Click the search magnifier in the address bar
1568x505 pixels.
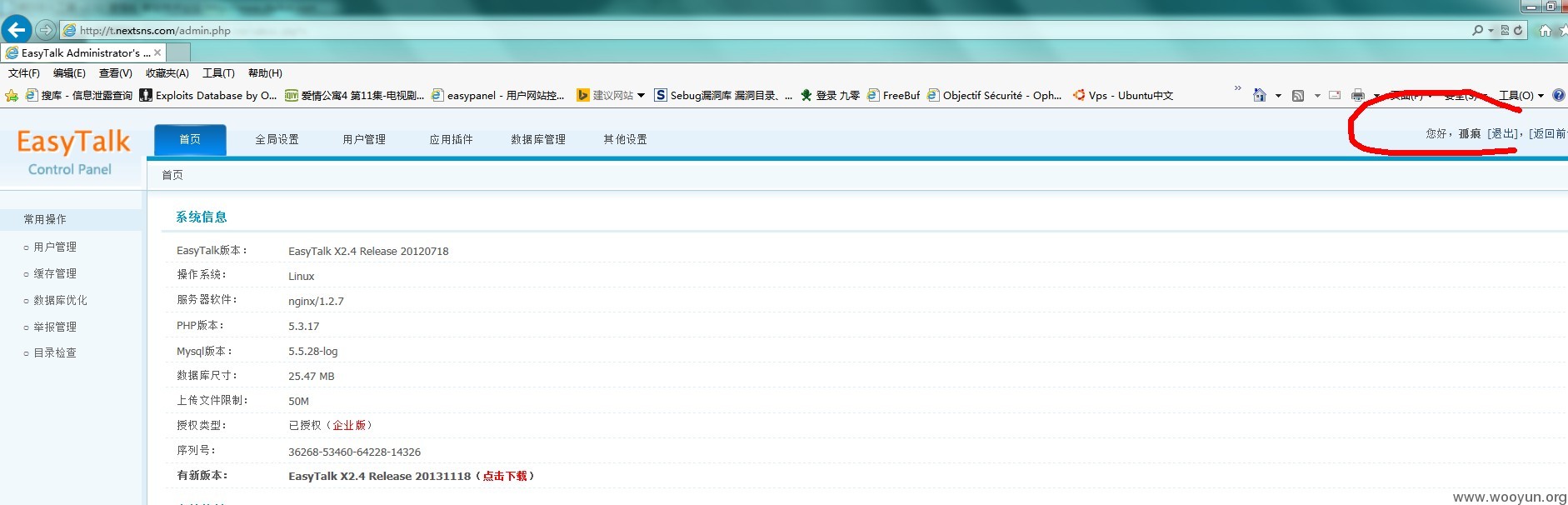pos(1477,30)
